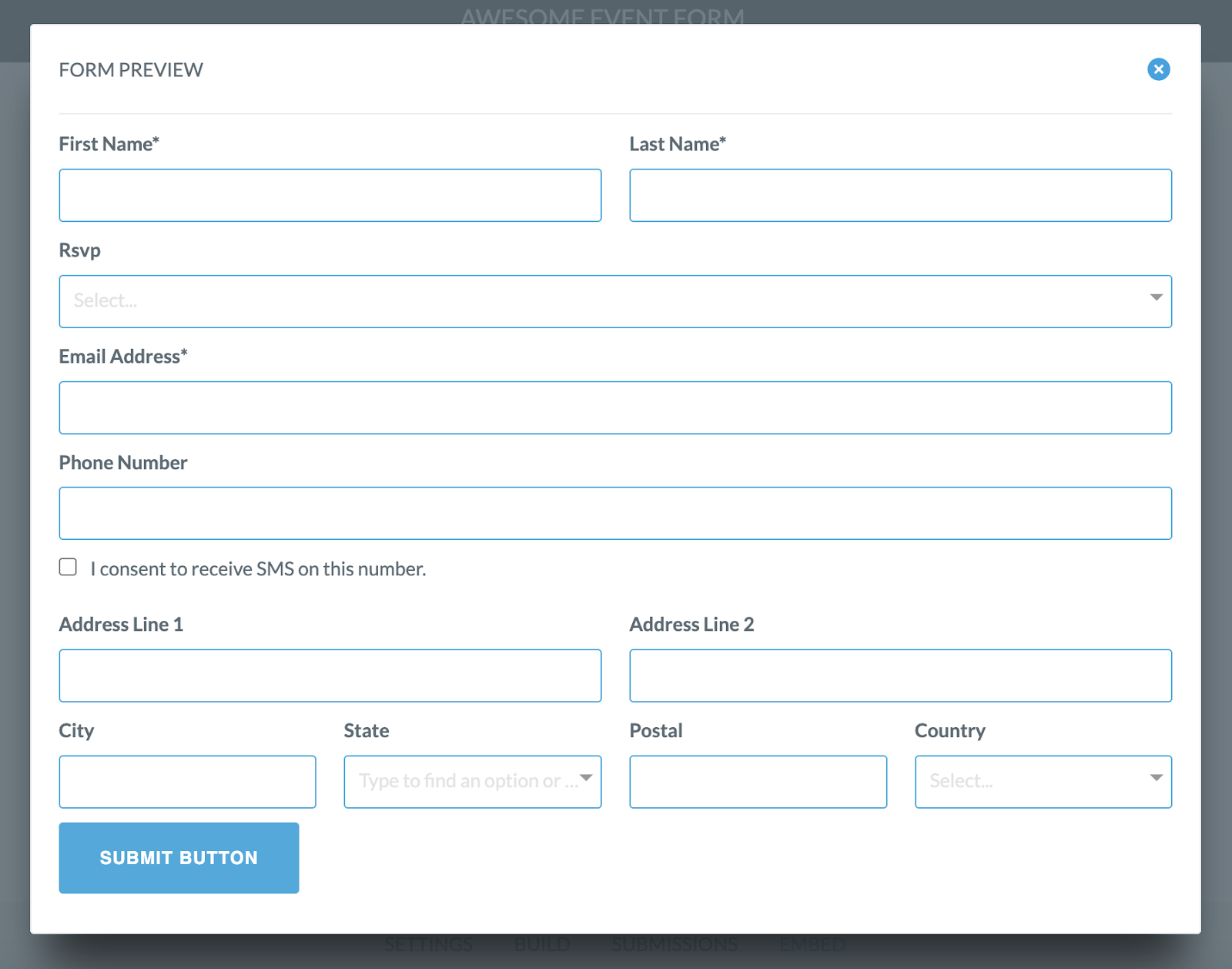
Task: Click the FORM PREVIEW title text
Action: tap(131, 70)
